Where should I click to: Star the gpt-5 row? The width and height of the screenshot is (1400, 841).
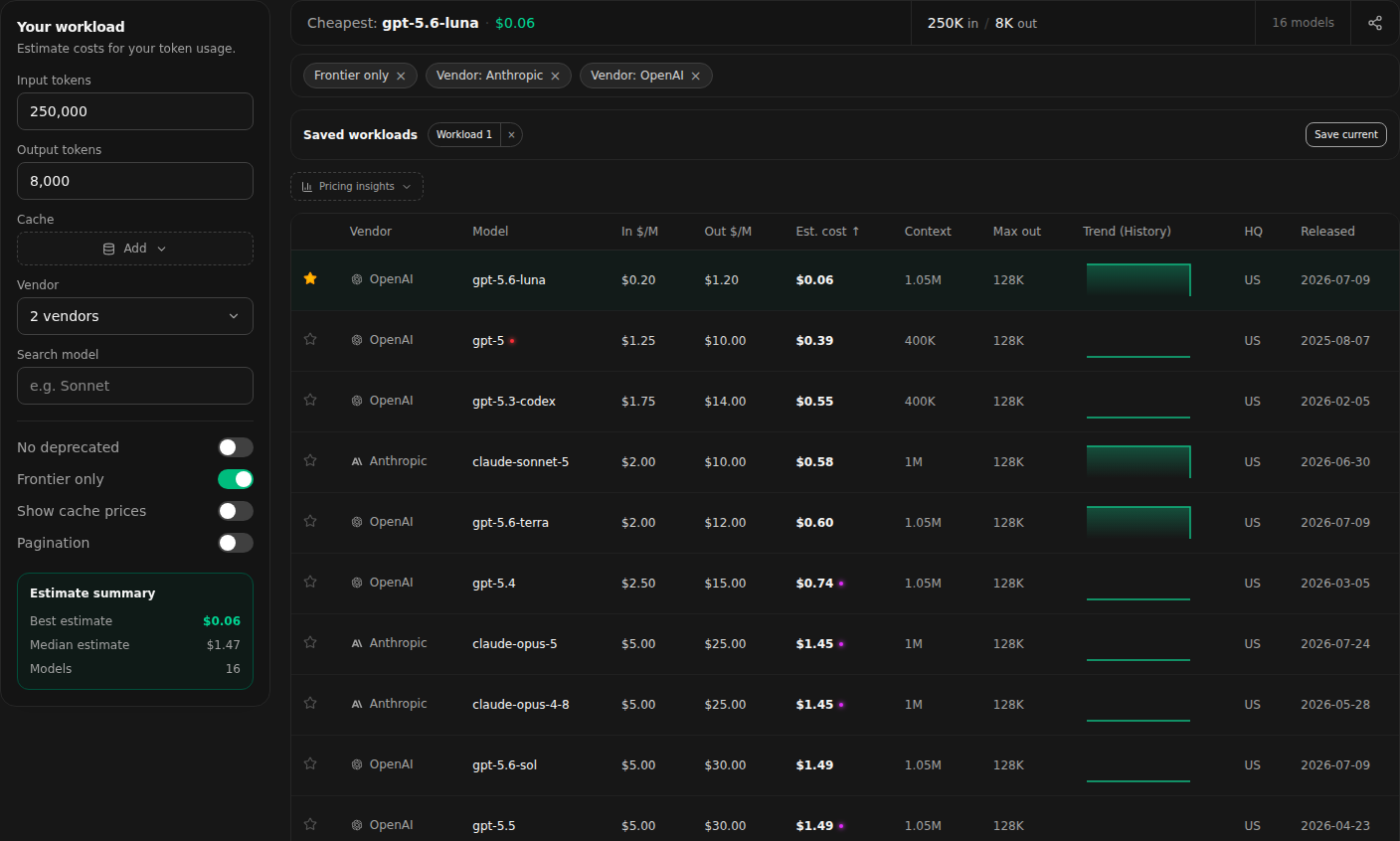point(310,339)
